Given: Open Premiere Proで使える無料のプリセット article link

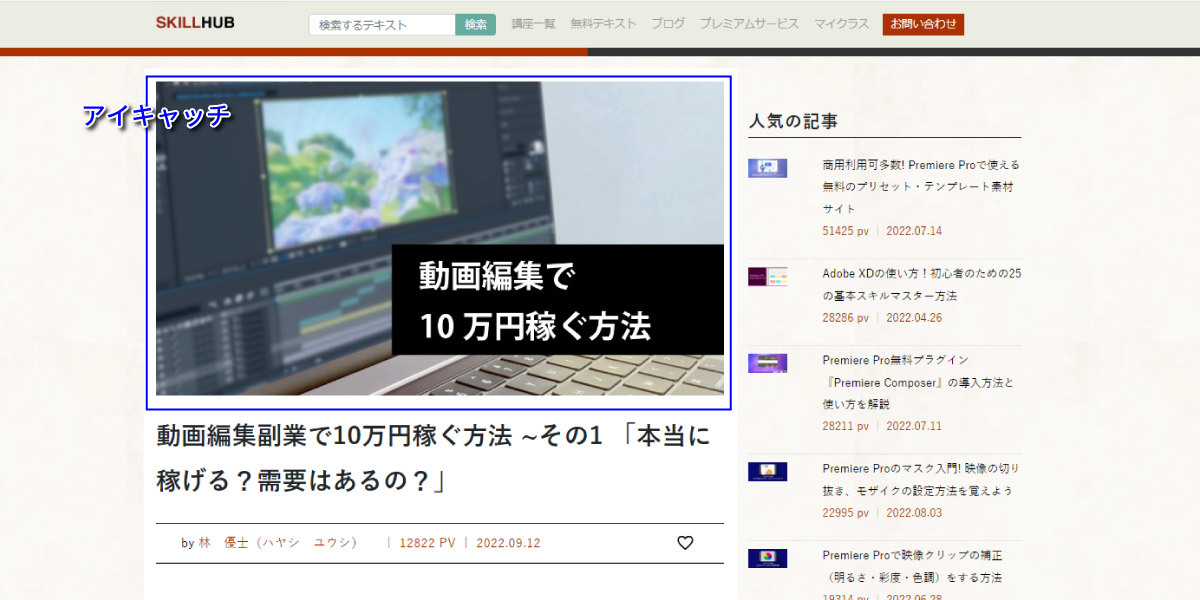Looking at the screenshot, I should click(921, 187).
